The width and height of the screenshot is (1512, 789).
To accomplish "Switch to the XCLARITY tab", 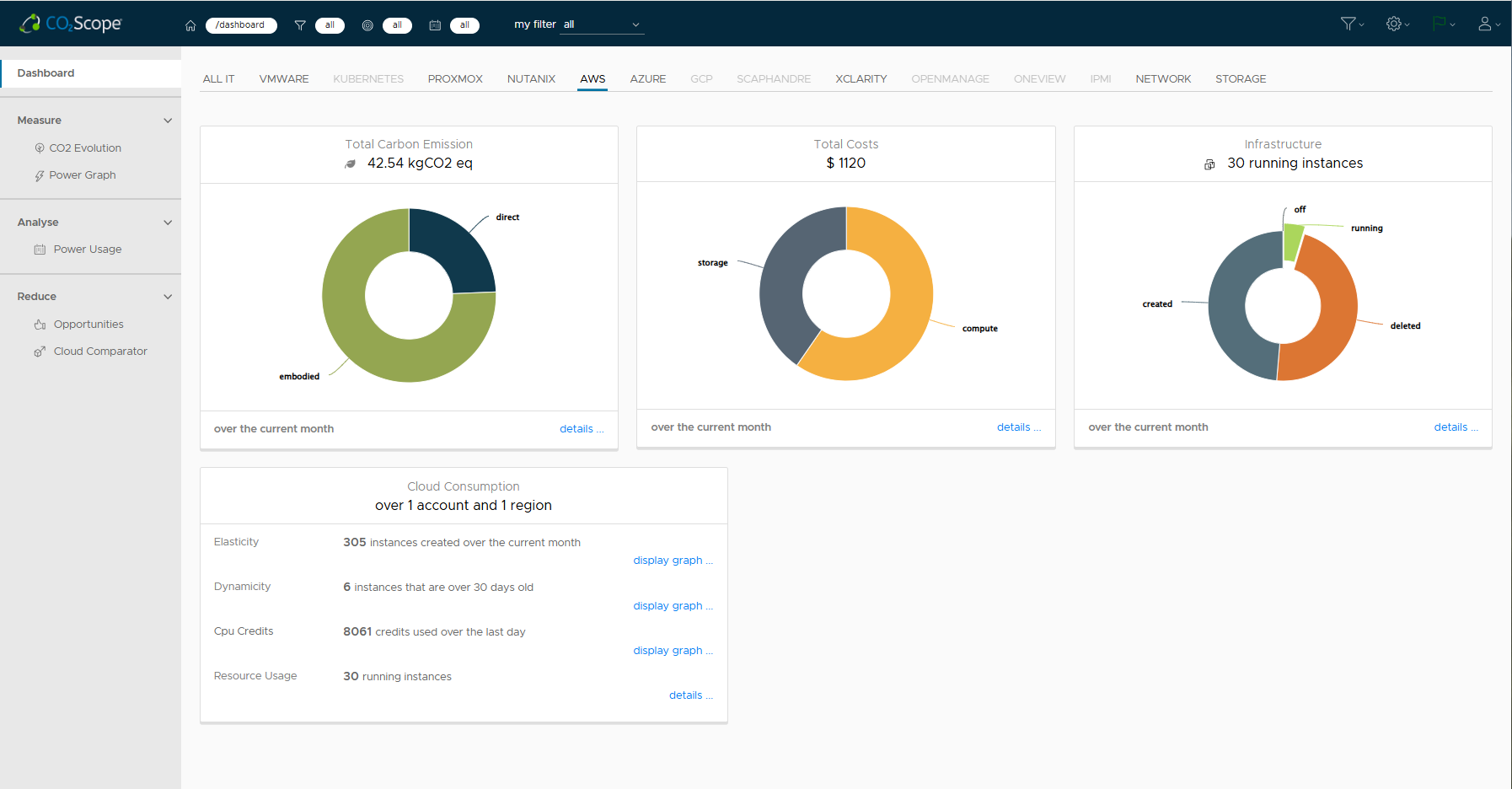I will coord(861,79).
